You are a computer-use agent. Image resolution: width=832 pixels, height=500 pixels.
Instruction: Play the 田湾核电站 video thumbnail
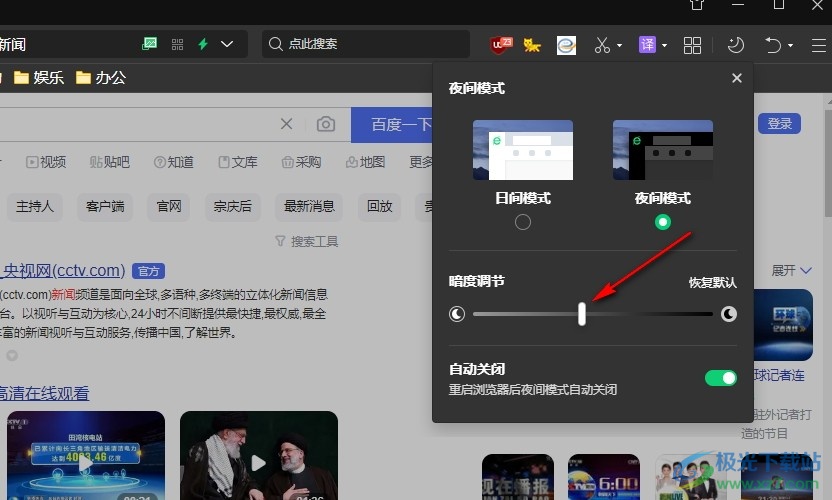coord(86,455)
